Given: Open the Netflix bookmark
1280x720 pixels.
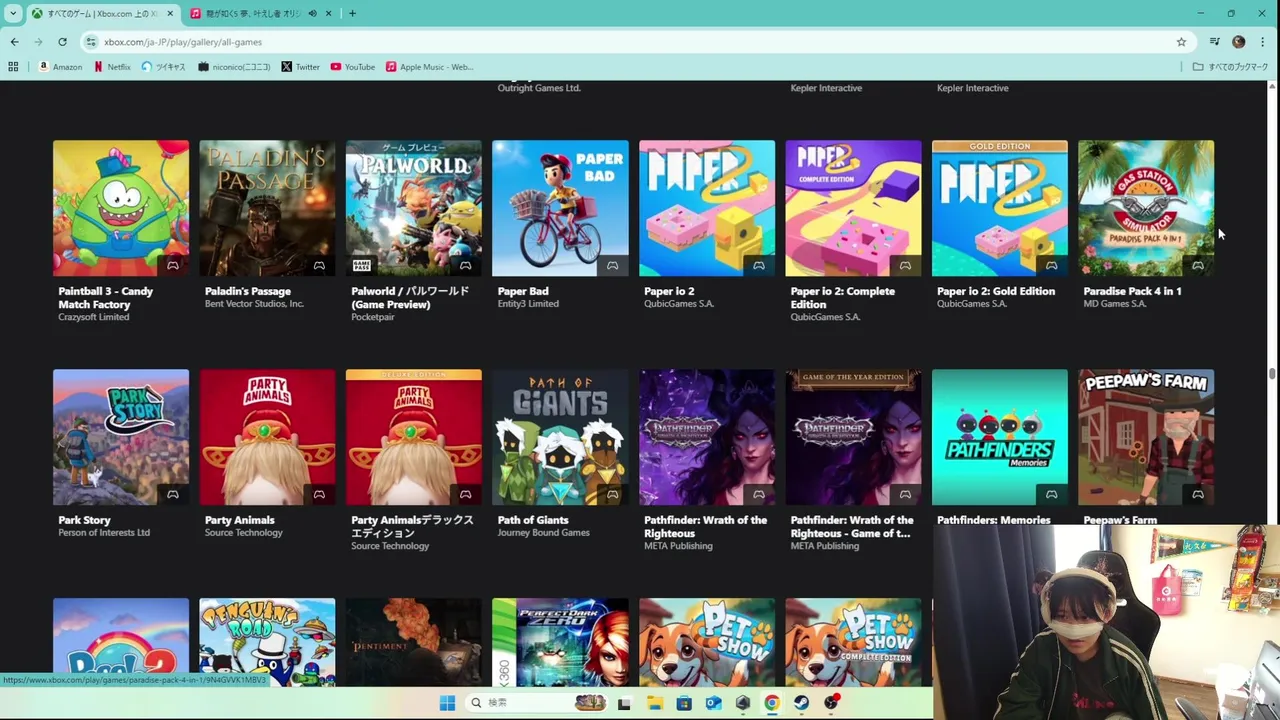Looking at the screenshot, I should [x=112, y=67].
